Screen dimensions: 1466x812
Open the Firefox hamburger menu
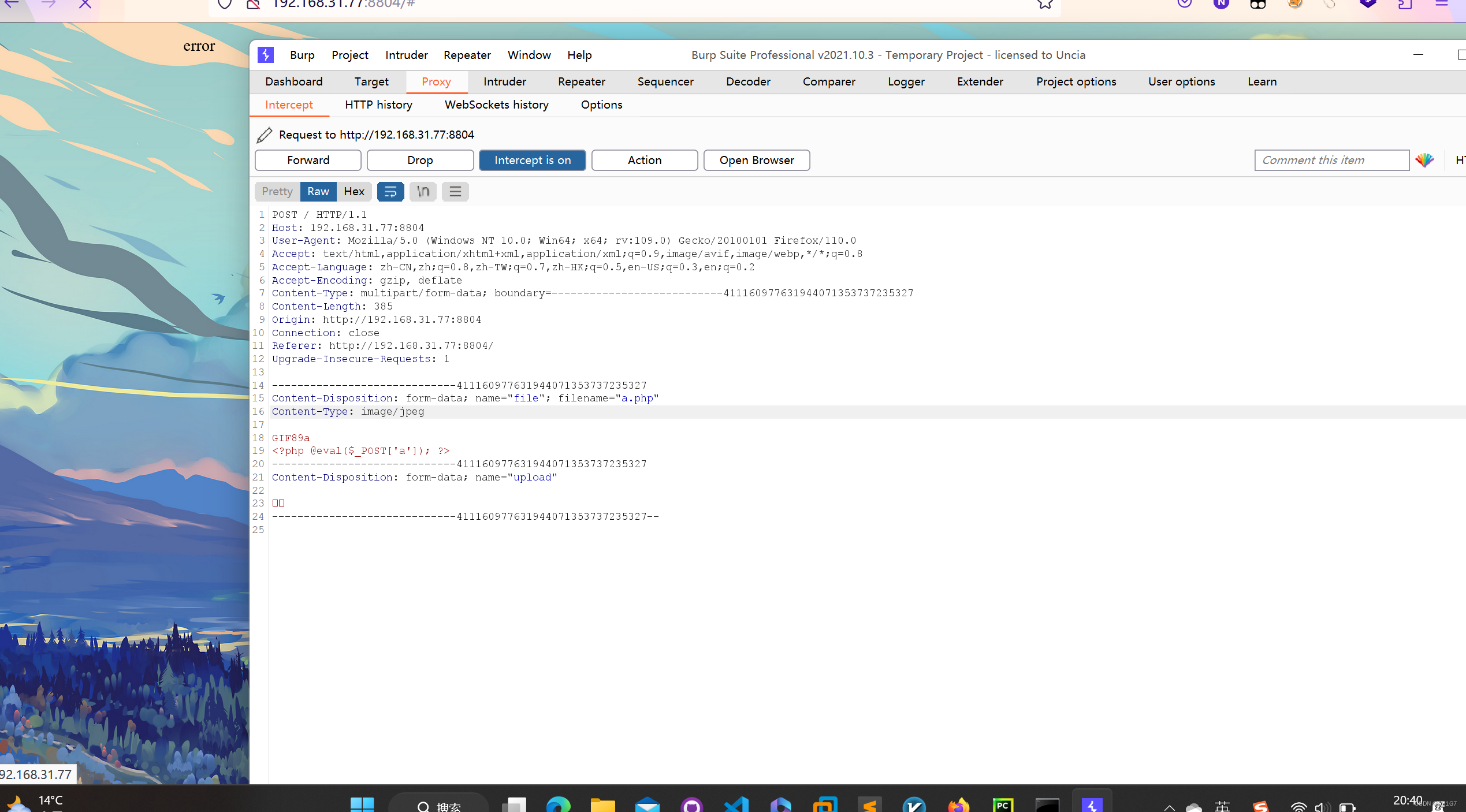(1442, 3)
